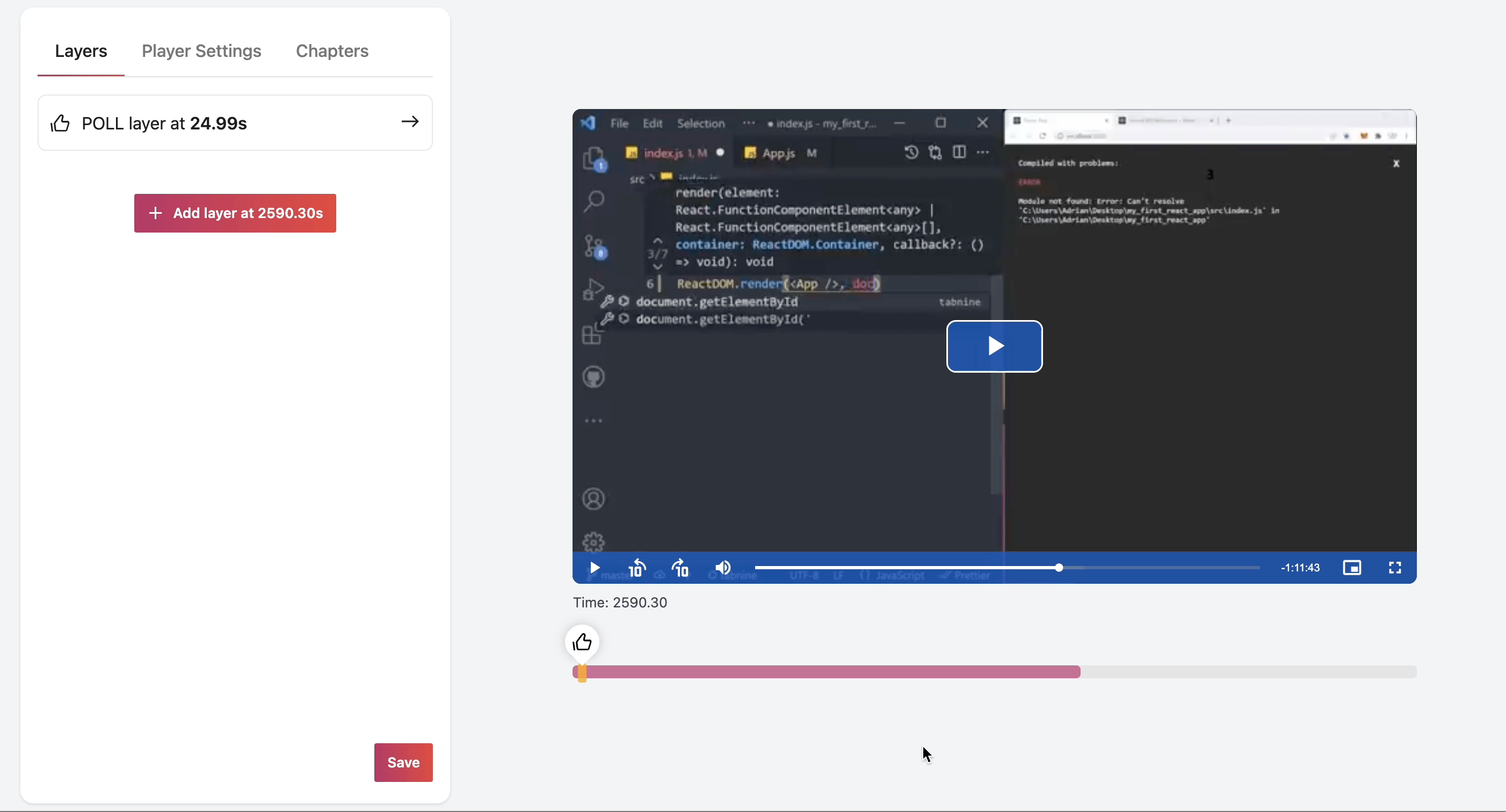This screenshot has height=812, width=1506.
Task: Skip forward 10 seconds in the video
Action: click(x=680, y=568)
